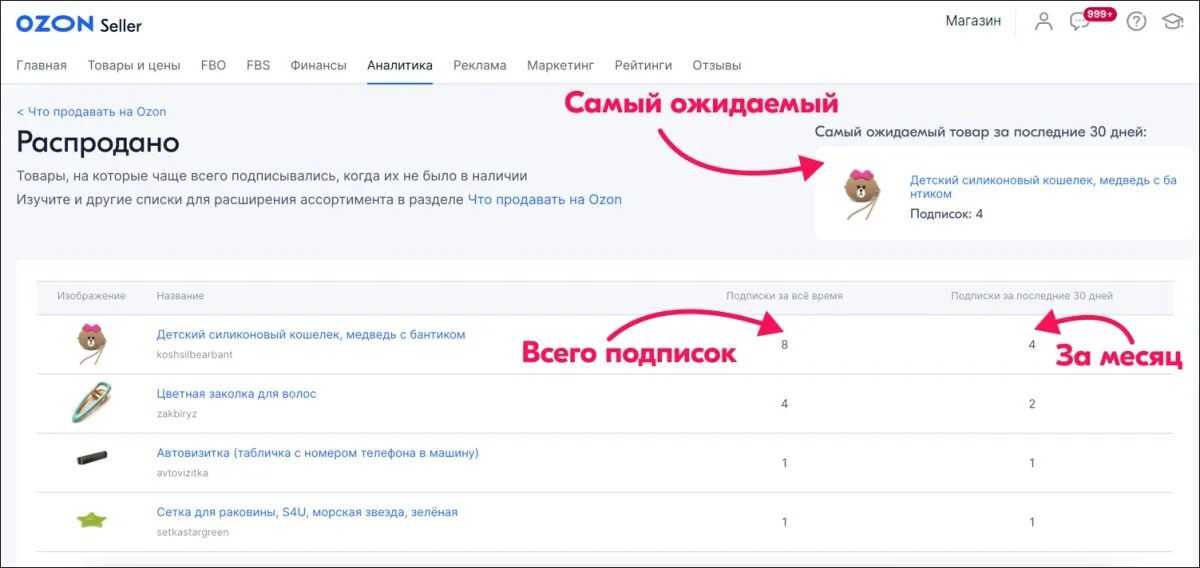Click all-time subscriptions value 4 for Цветная заколка
This screenshot has height=568, width=1200.
pyautogui.click(x=784, y=404)
